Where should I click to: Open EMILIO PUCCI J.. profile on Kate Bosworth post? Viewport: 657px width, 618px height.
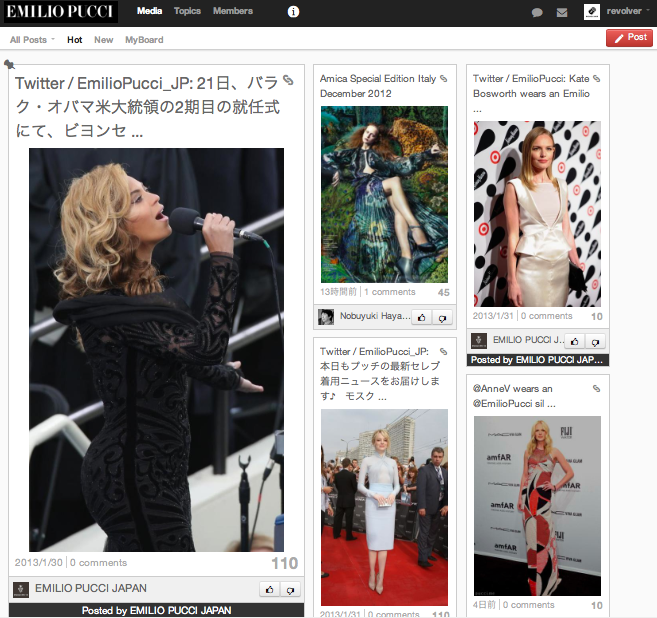point(529,340)
